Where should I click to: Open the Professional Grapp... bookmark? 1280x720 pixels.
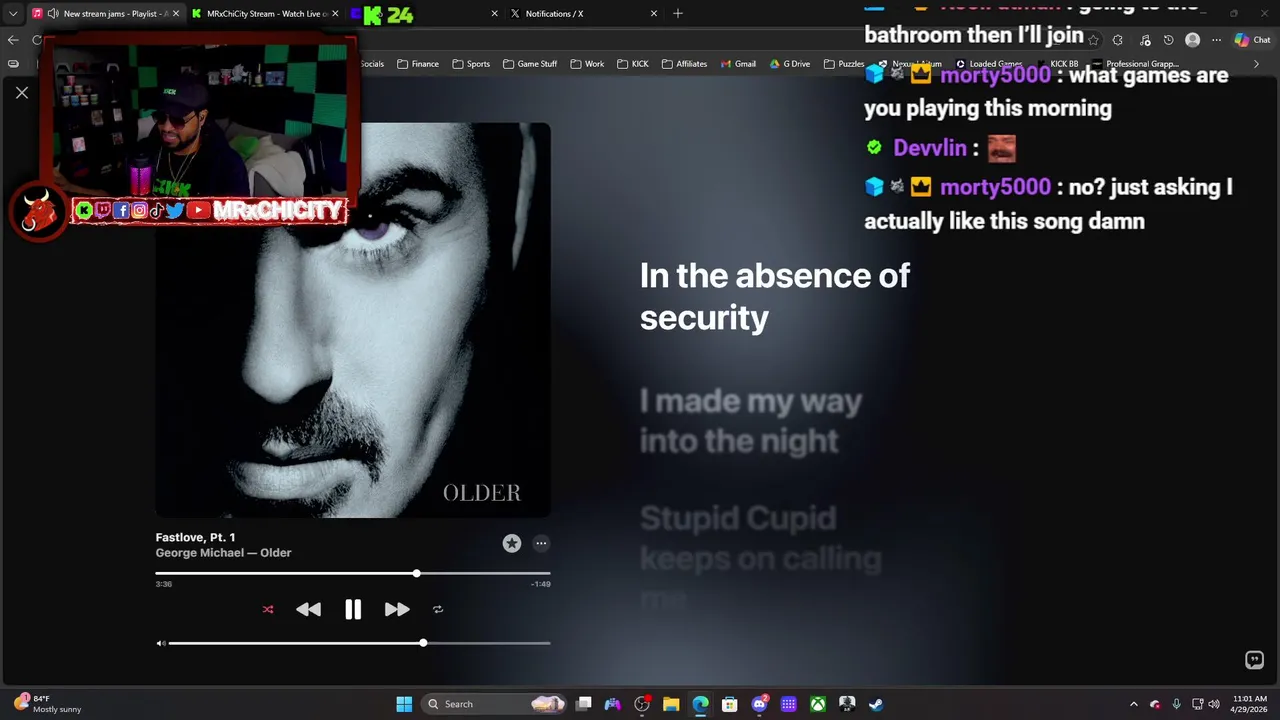click(x=1136, y=64)
